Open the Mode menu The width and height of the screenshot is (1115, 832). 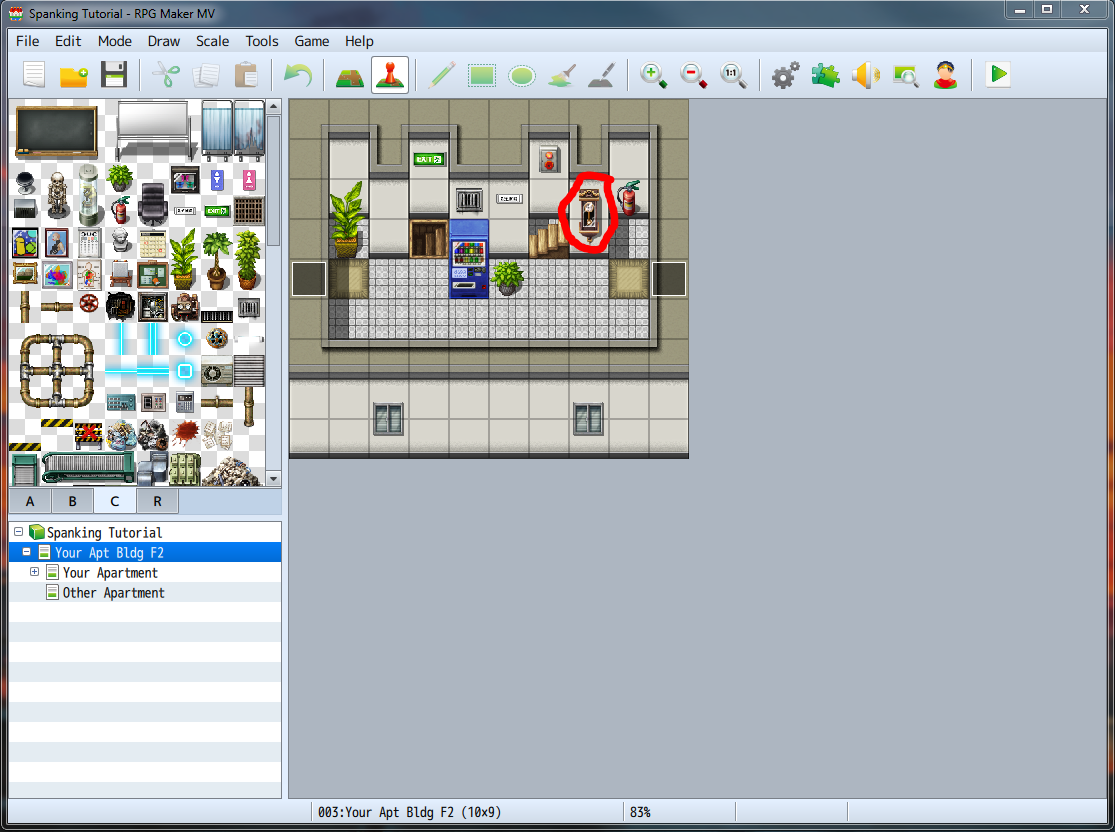pos(114,41)
